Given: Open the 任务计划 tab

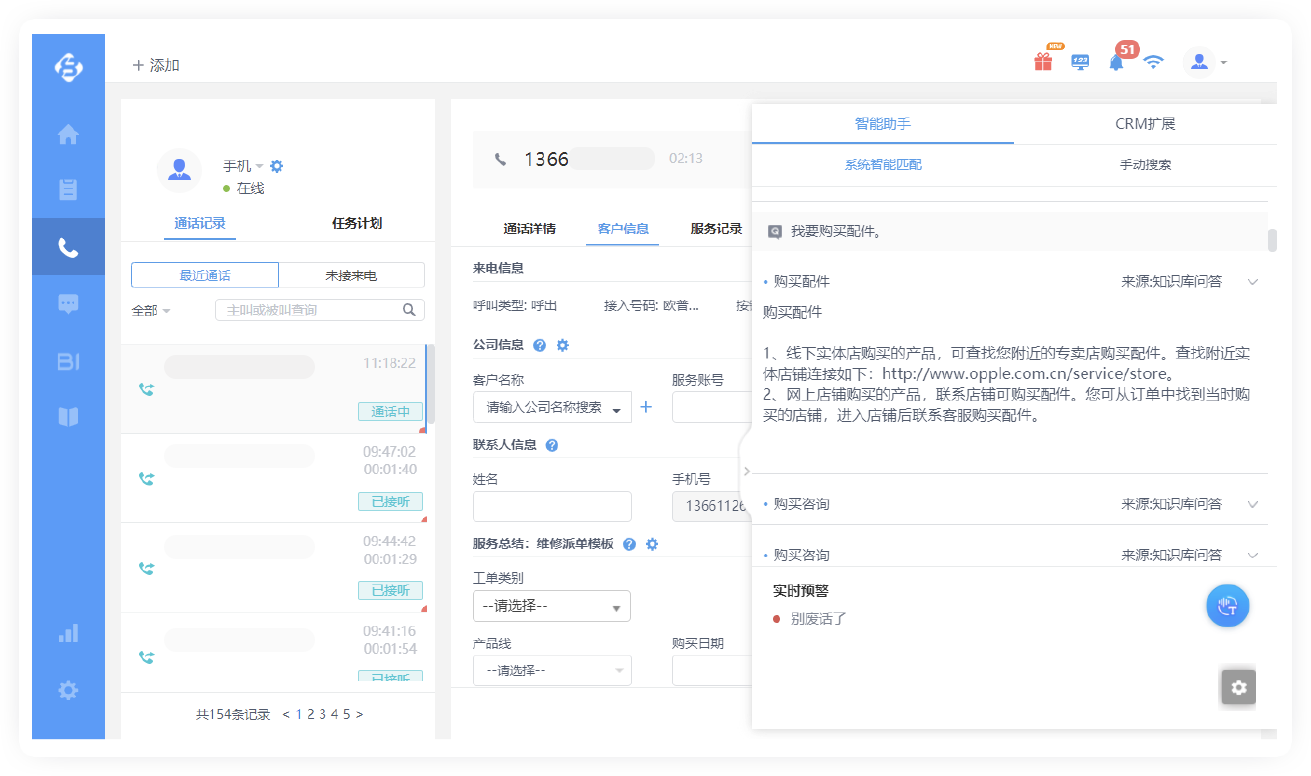Looking at the screenshot, I should 357,223.
